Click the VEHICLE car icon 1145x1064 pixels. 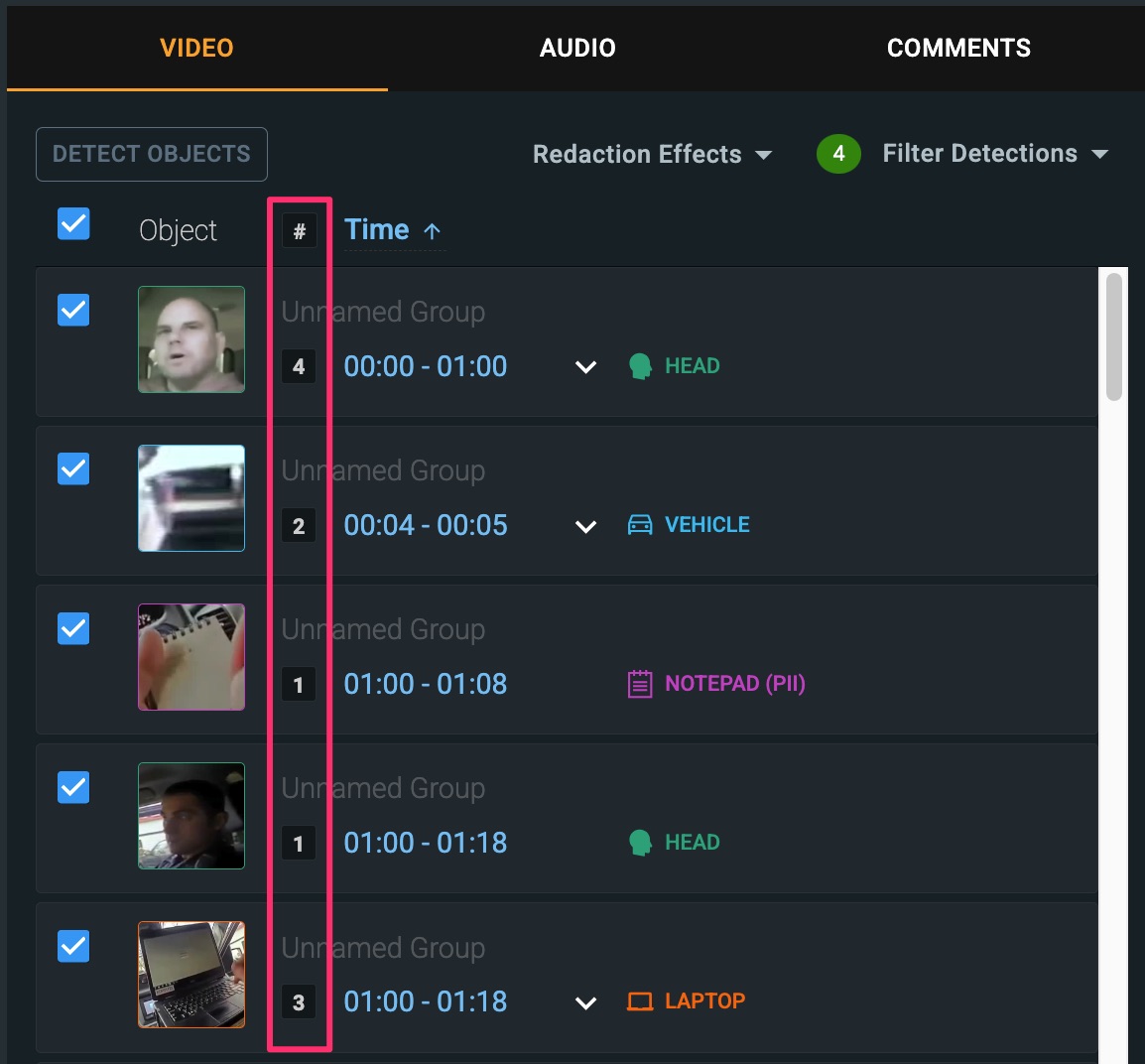(x=640, y=525)
